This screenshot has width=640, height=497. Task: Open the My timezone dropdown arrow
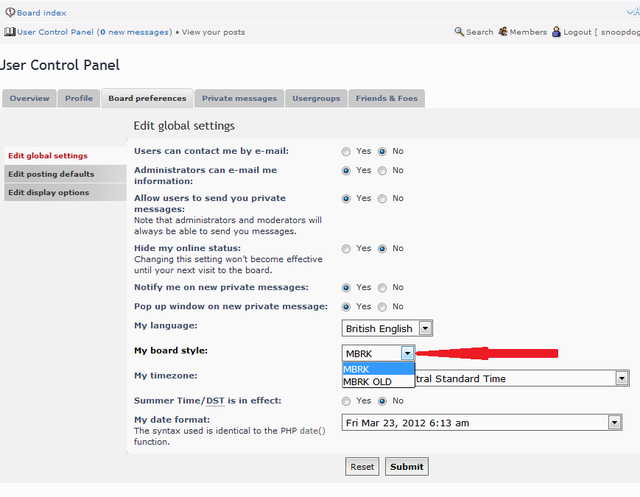(622, 378)
